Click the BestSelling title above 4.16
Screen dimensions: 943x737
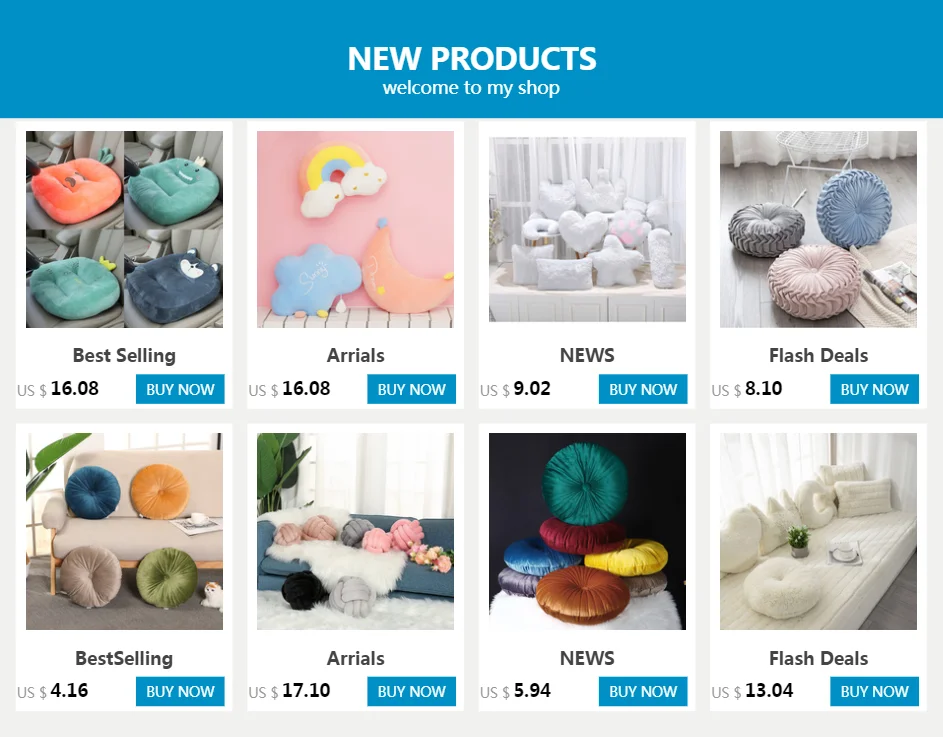tap(124, 658)
